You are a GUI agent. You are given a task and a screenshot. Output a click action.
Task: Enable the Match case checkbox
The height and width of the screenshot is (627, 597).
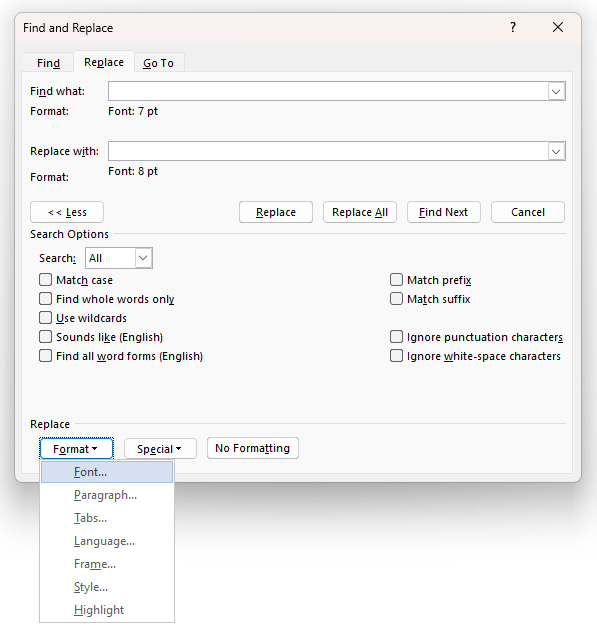[46, 280]
